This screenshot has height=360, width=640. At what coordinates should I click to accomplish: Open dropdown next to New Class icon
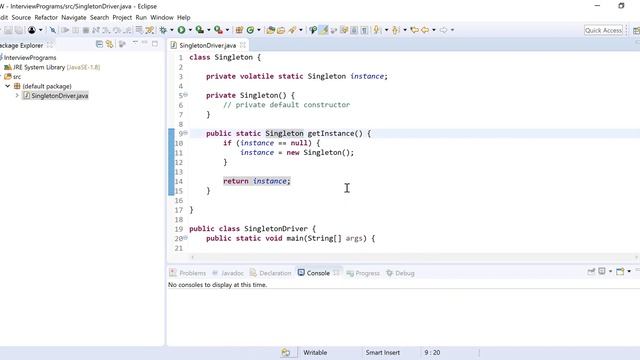click(x=259, y=30)
